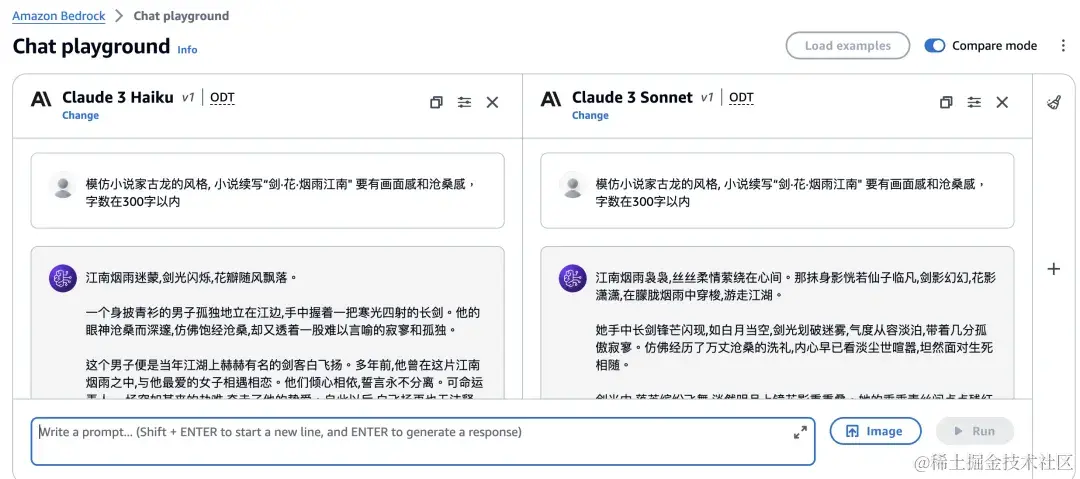Click the user avatar in Sonnet prompt
The width and height of the screenshot is (1080, 479).
573,187
